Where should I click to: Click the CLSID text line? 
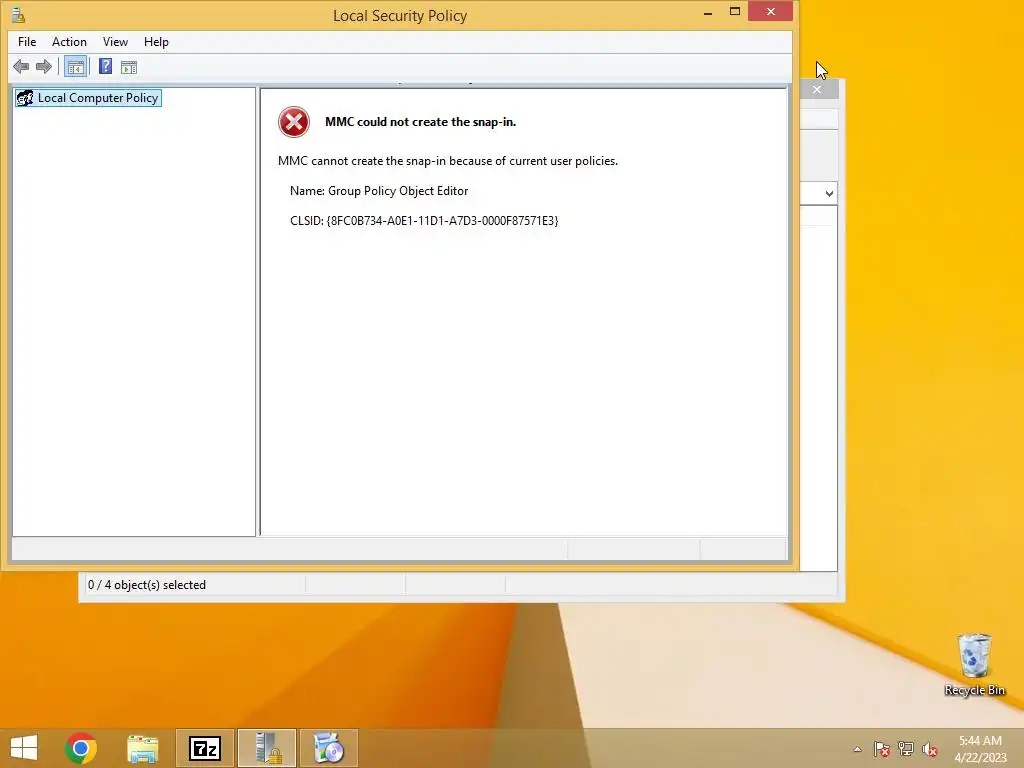point(424,221)
